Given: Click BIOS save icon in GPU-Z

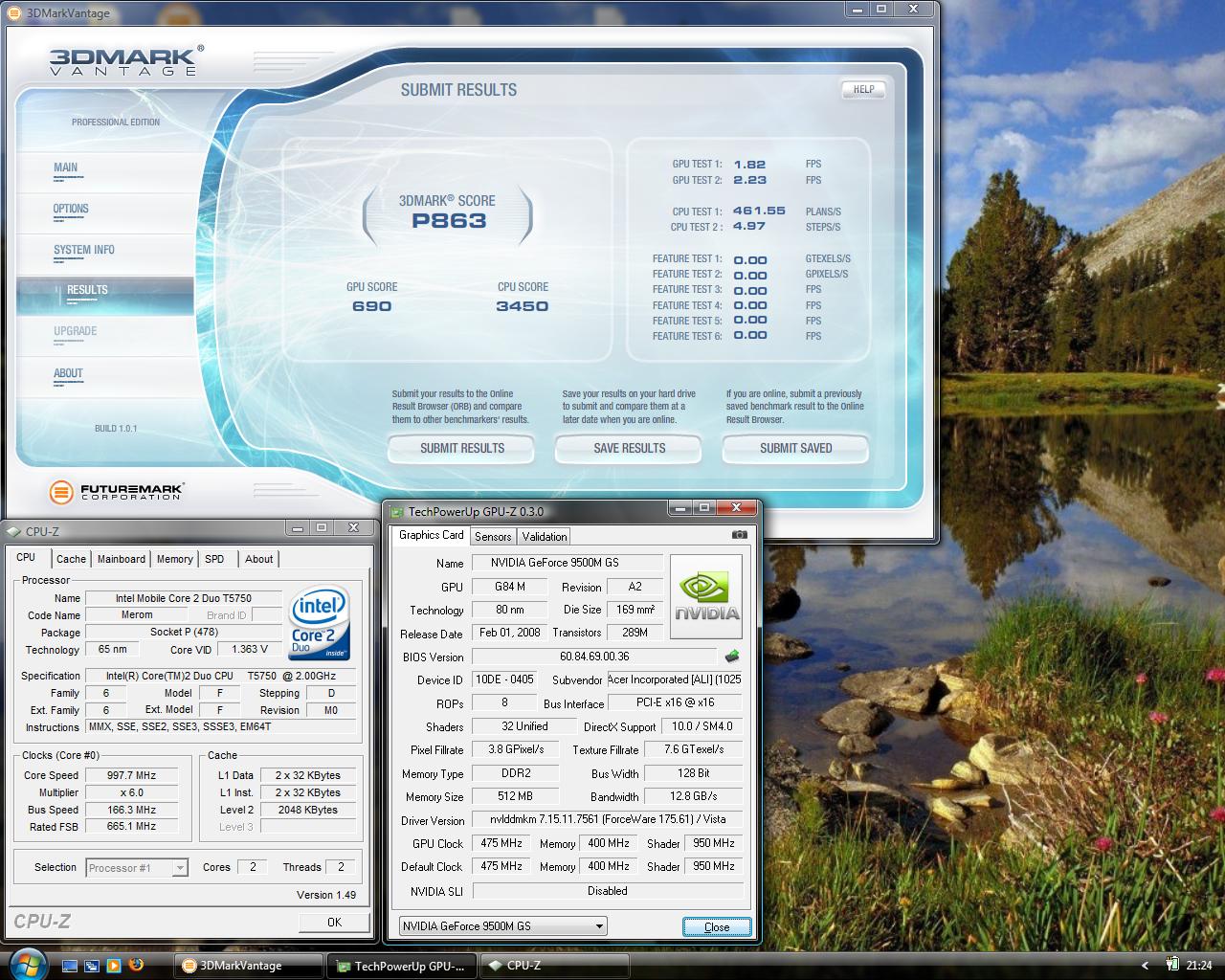Looking at the screenshot, I should (x=732, y=657).
